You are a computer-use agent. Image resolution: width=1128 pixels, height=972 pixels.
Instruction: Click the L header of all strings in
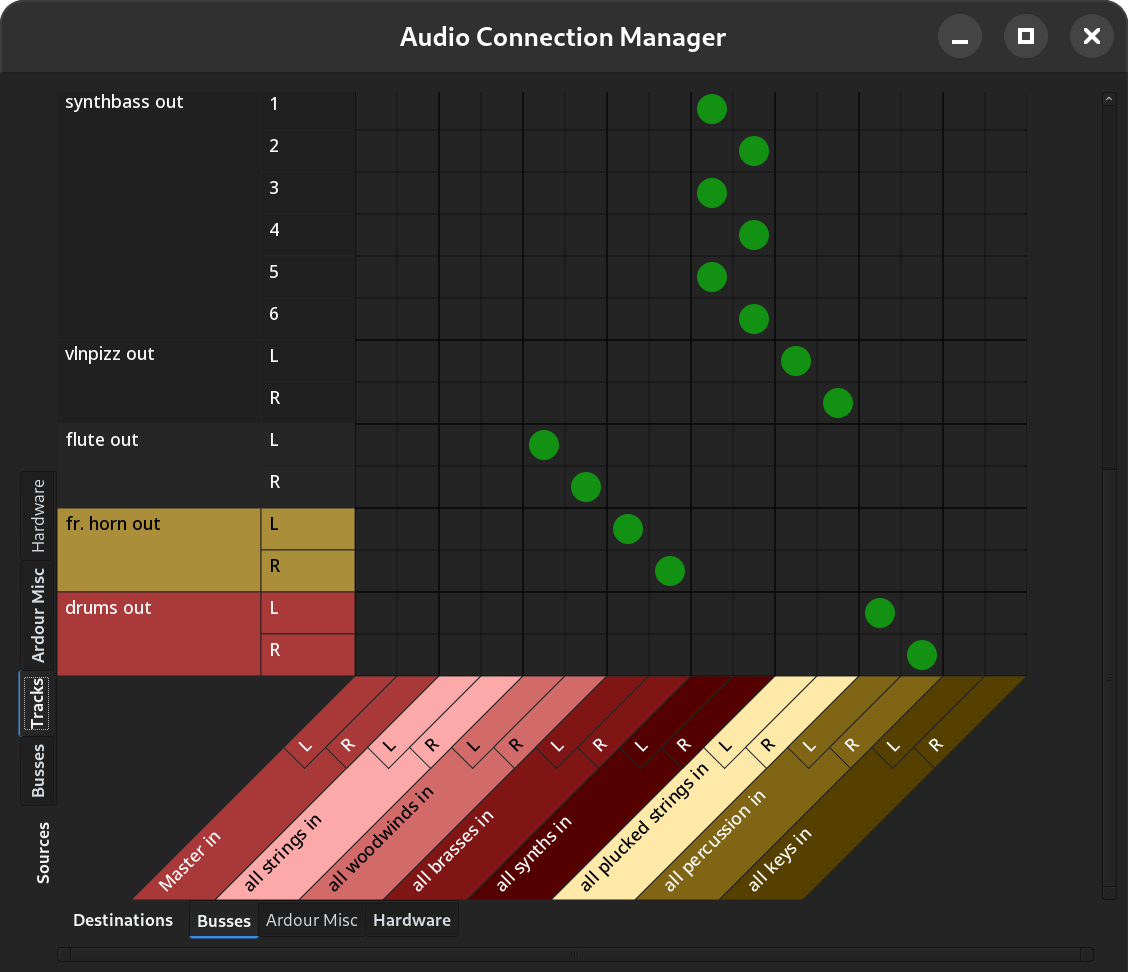(388, 744)
